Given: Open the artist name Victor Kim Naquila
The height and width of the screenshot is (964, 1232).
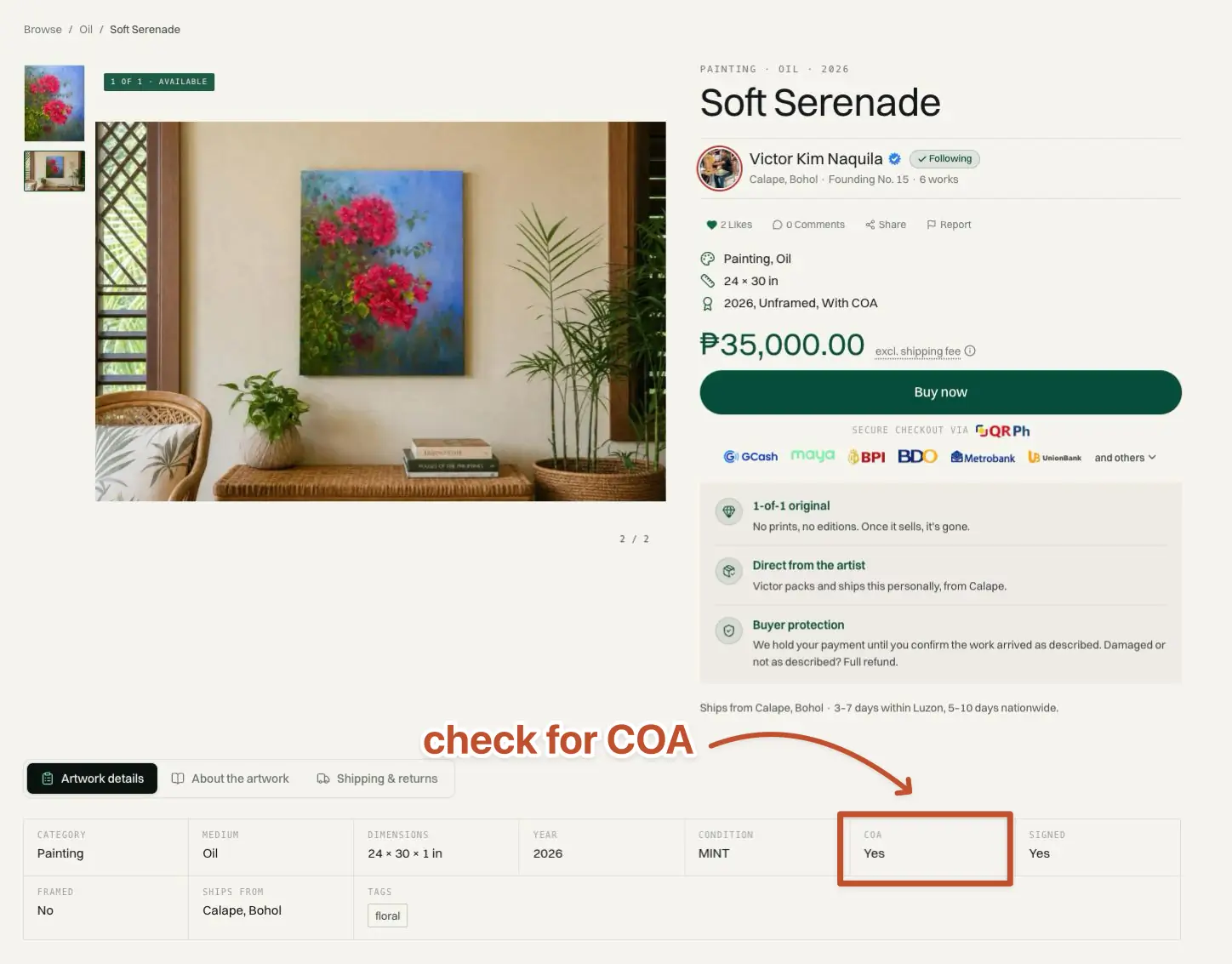Looking at the screenshot, I should click(x=816, y=159).
